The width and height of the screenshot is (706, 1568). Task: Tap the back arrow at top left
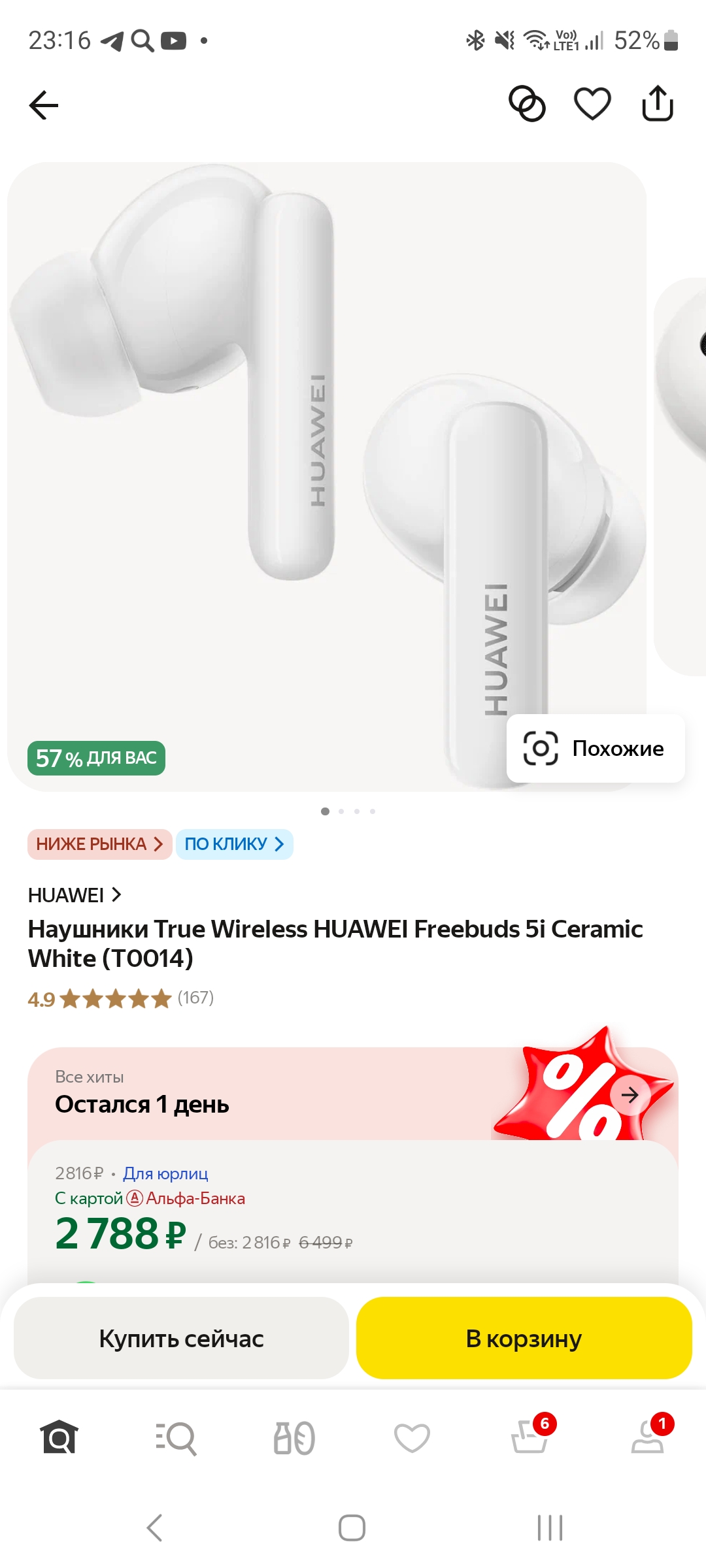point(44,105)
